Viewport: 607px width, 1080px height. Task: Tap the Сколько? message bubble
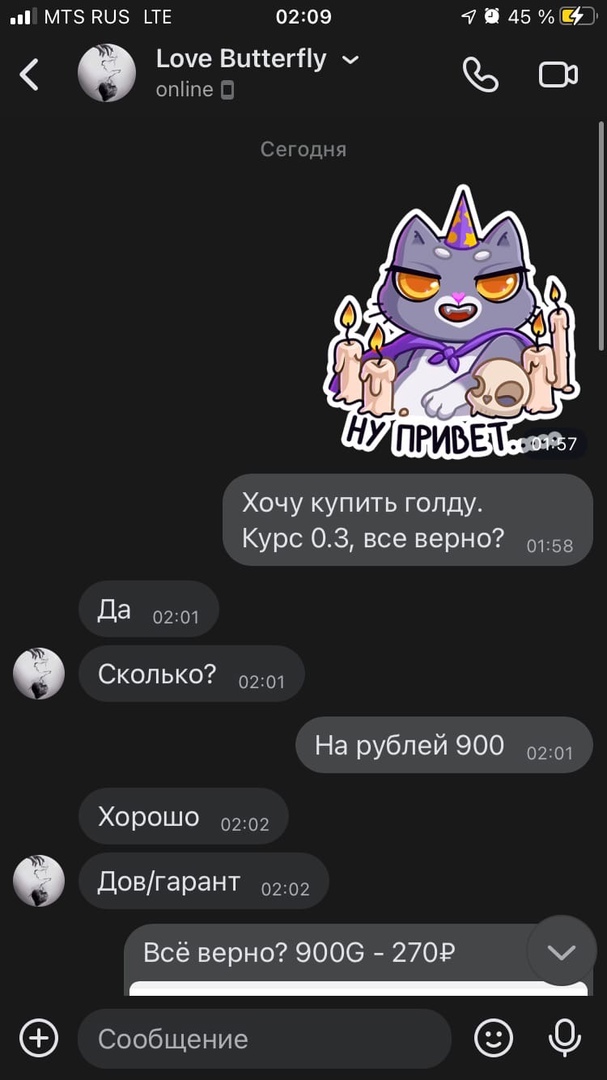coord(192,674)
